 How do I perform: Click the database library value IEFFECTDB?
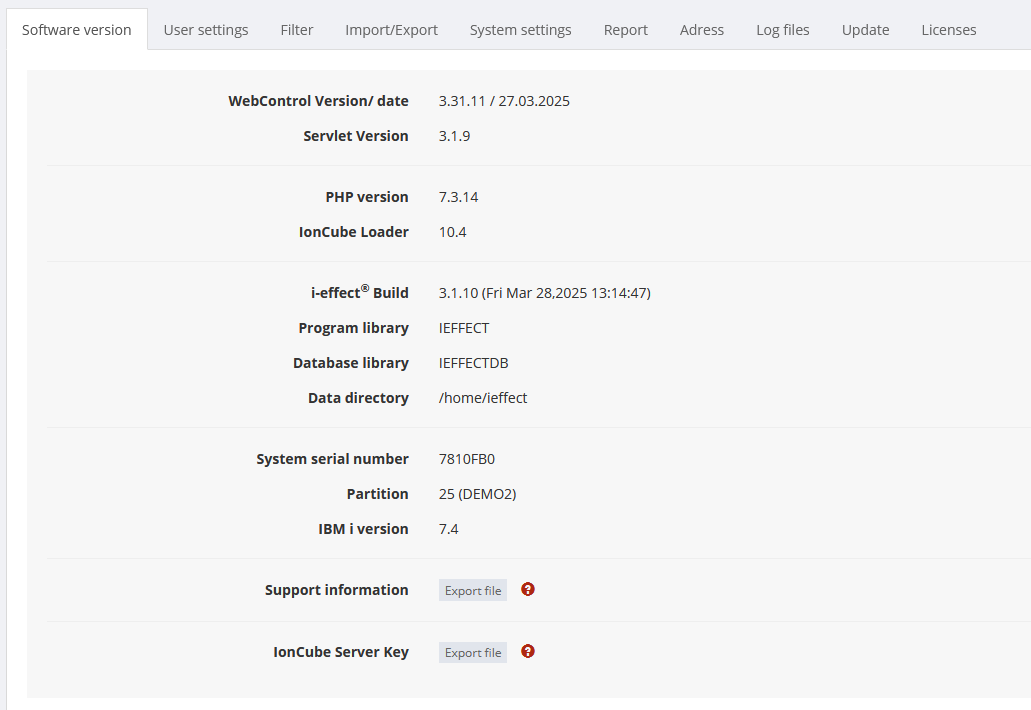click(474, 363)
